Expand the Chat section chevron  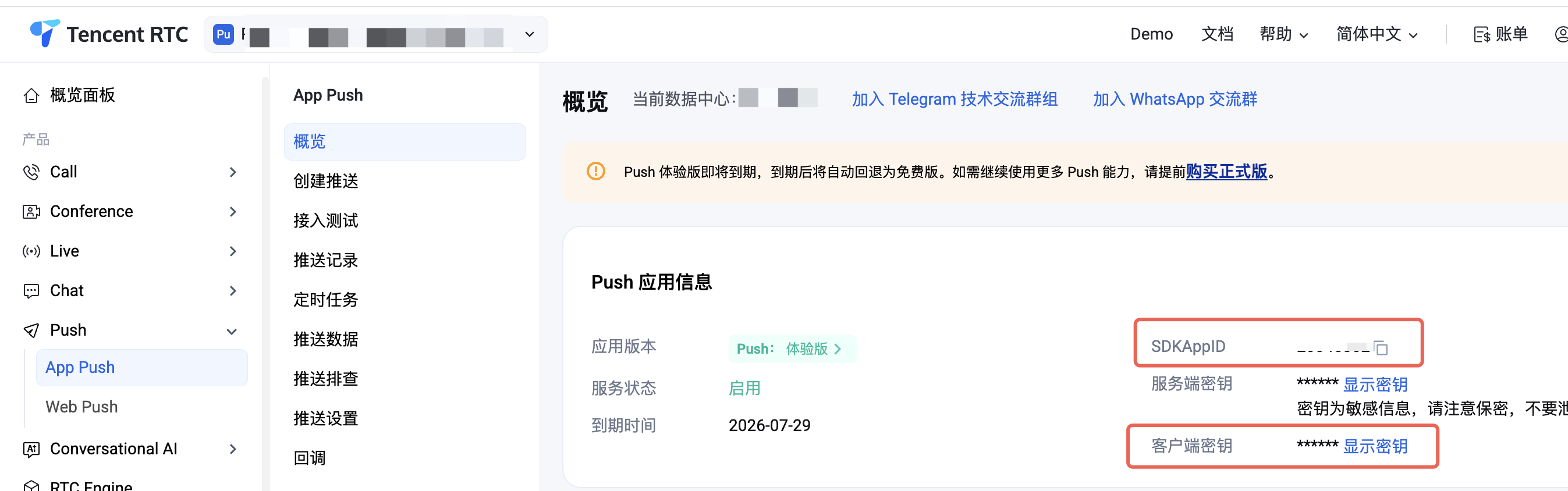click(x=233, y=291)
